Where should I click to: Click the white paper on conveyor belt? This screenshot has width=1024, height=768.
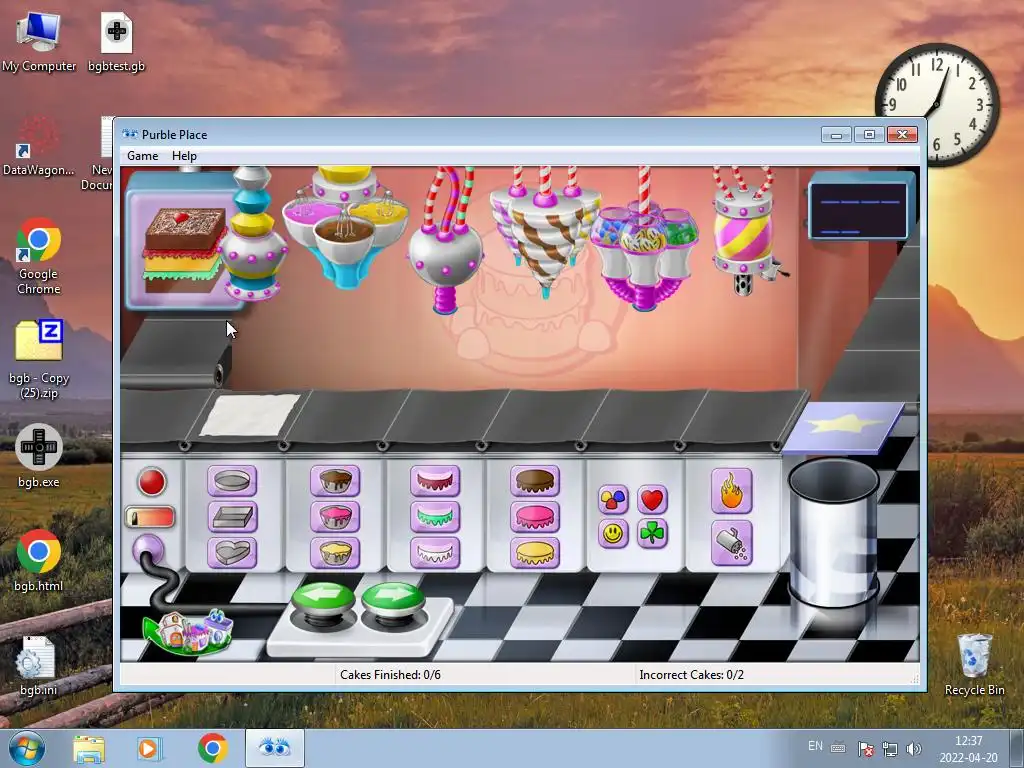click(250, 415)
